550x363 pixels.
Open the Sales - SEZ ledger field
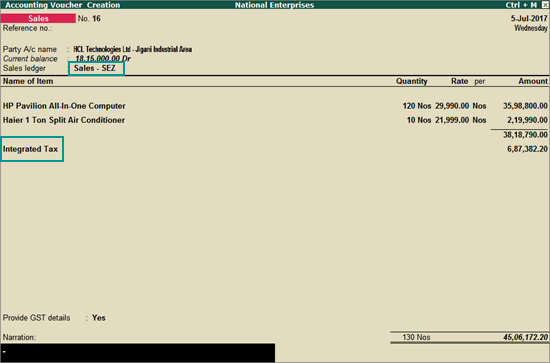(96, 68)
